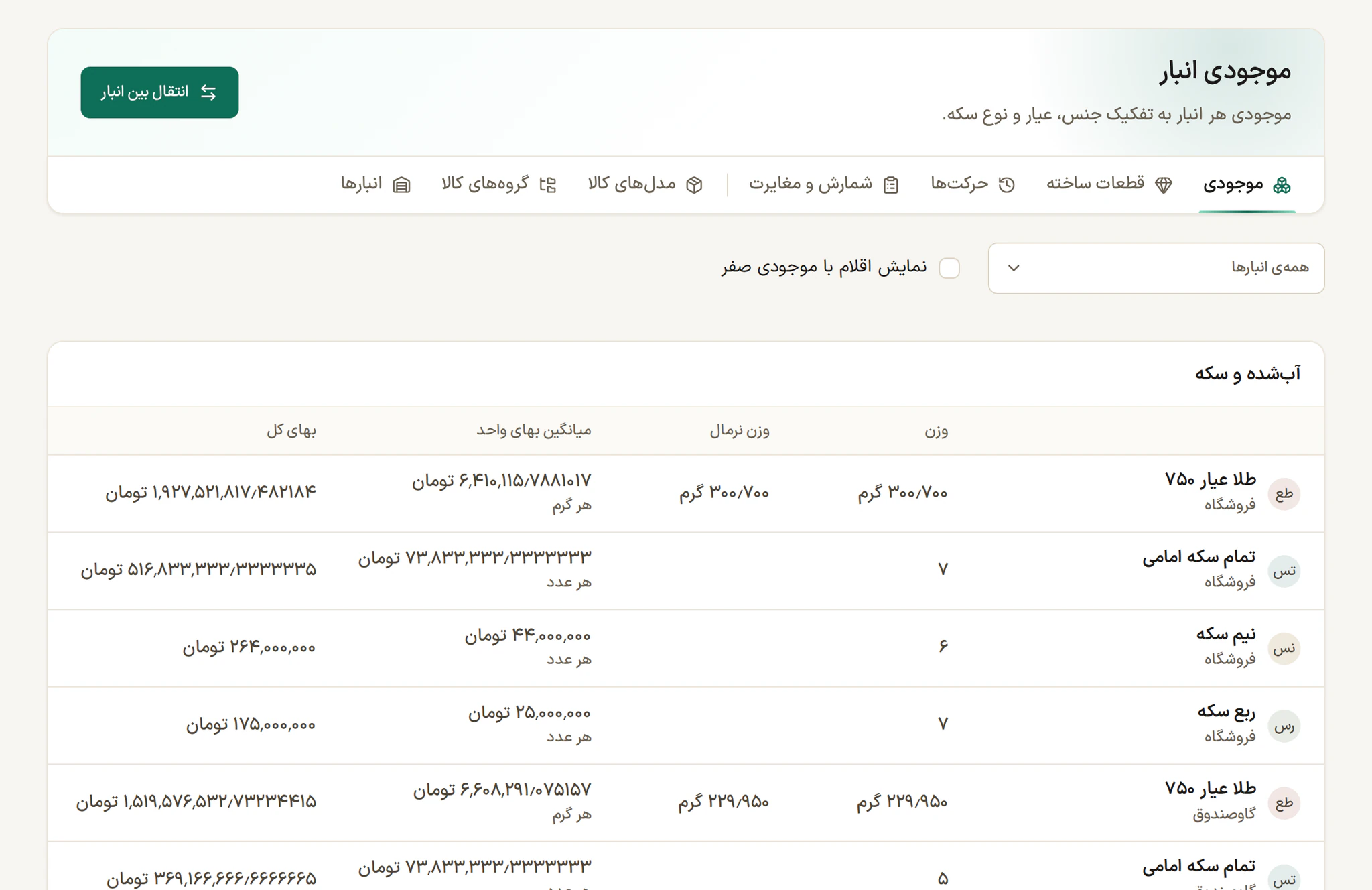The width and height of the screenshot is (1372, 890).
Task: Click unit price ۴۴,۰۰۰,۰۰۰ تومان
Action: [528, 635]
